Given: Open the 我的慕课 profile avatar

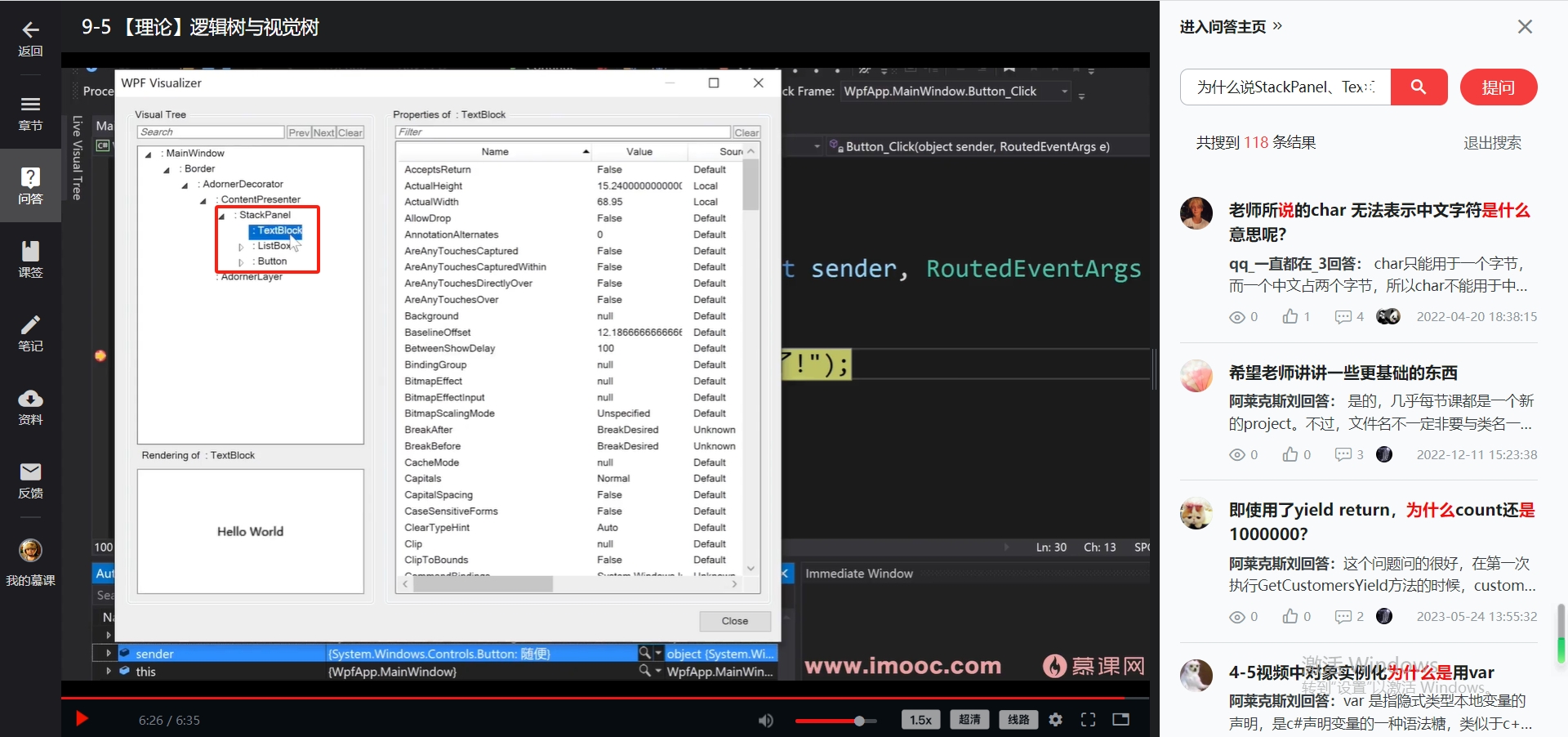Looking at the screenshot, I should pyautogui.click(x=30, y=551).
